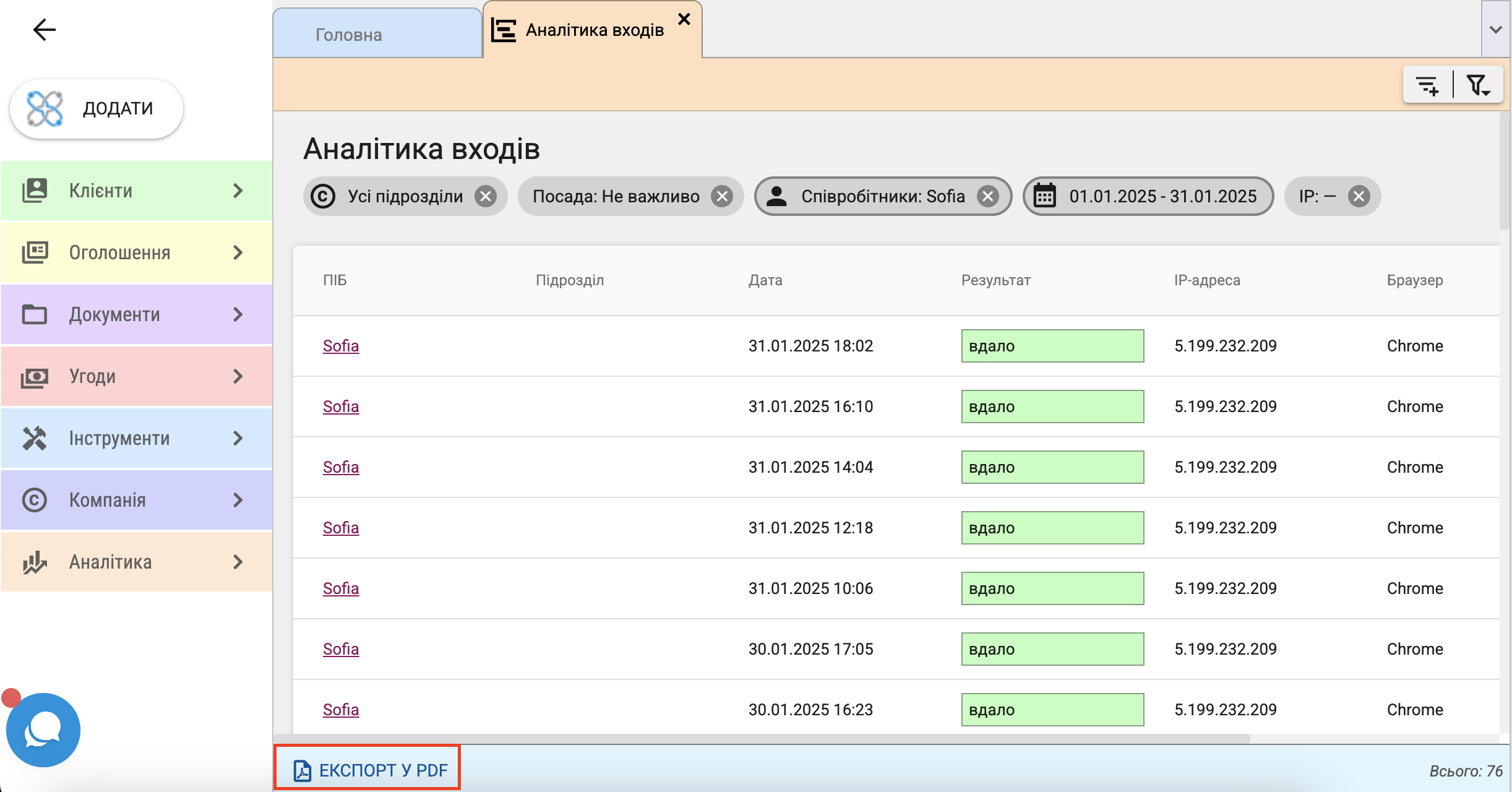Open the tabs dropdown chevron

pyautogui.click(x=1496, y=30)
